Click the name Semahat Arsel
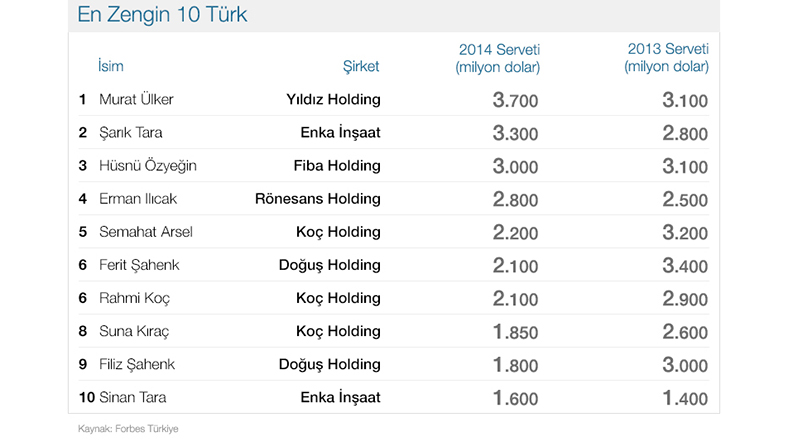 tap(146, 232)
